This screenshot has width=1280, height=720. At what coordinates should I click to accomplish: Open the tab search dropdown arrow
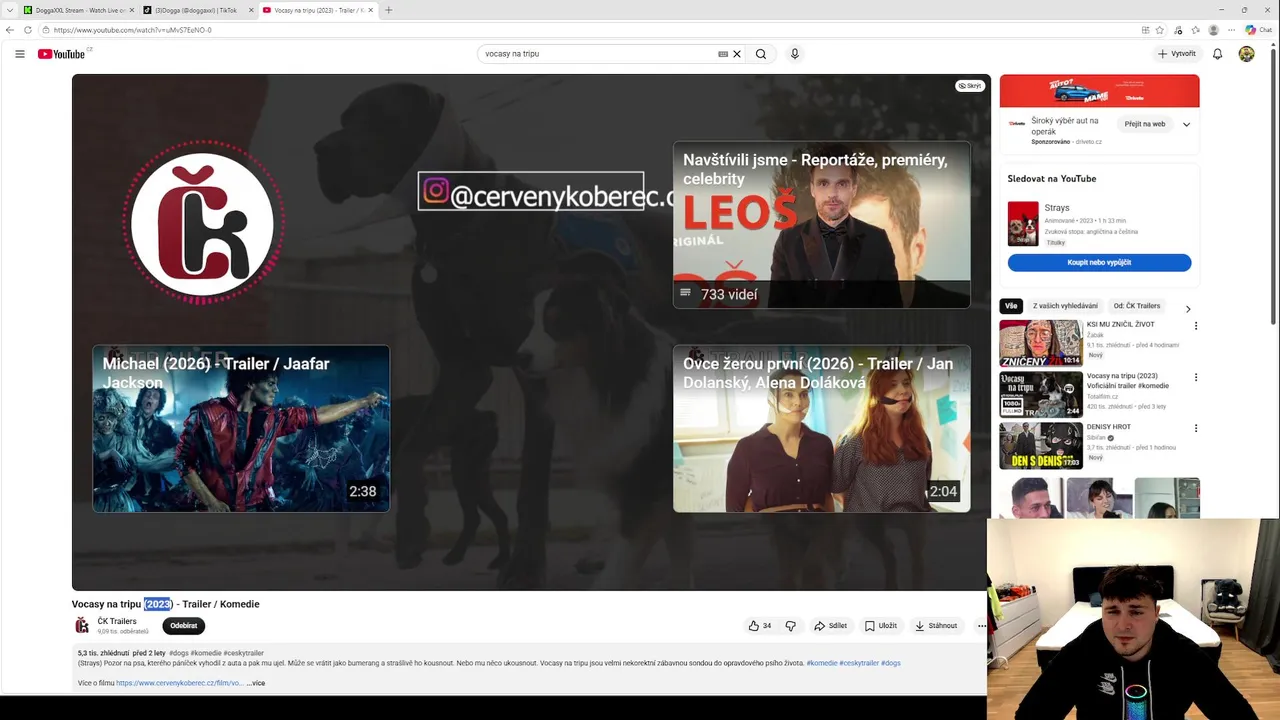tap(8, 10)
